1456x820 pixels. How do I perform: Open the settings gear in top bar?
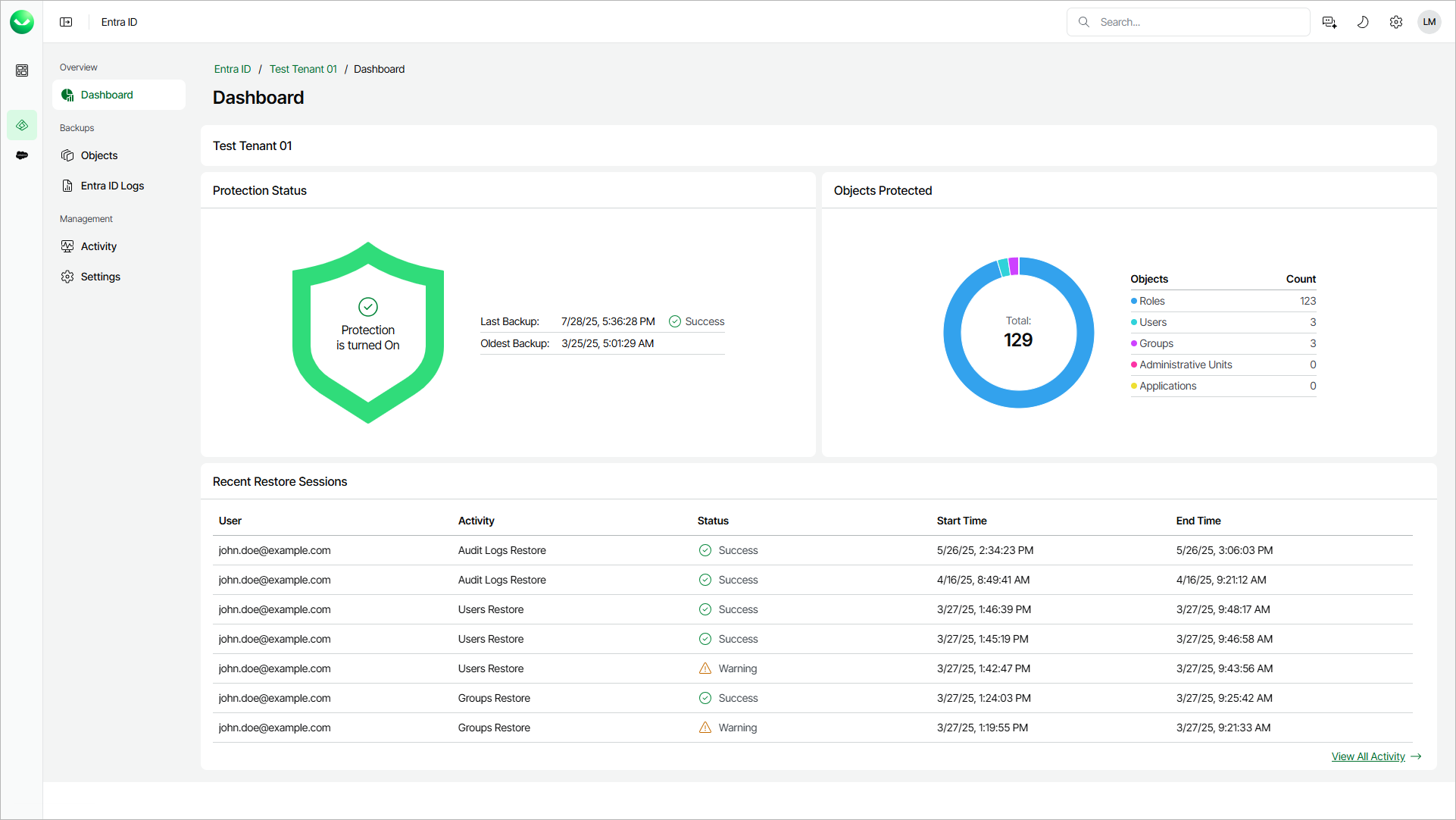(x=1396, y=22)
